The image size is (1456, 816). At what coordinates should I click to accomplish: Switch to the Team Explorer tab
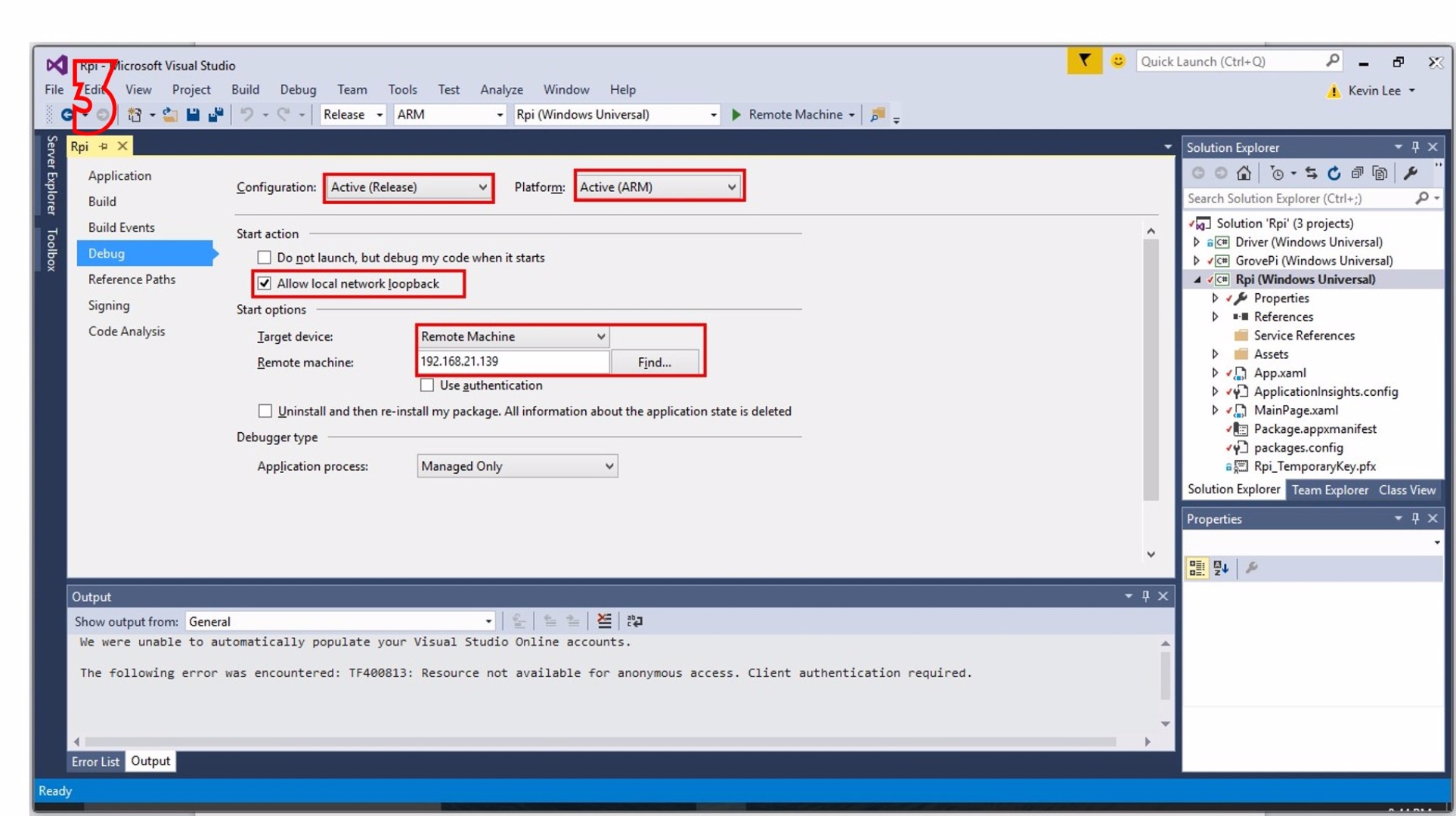click(1330, 490)
